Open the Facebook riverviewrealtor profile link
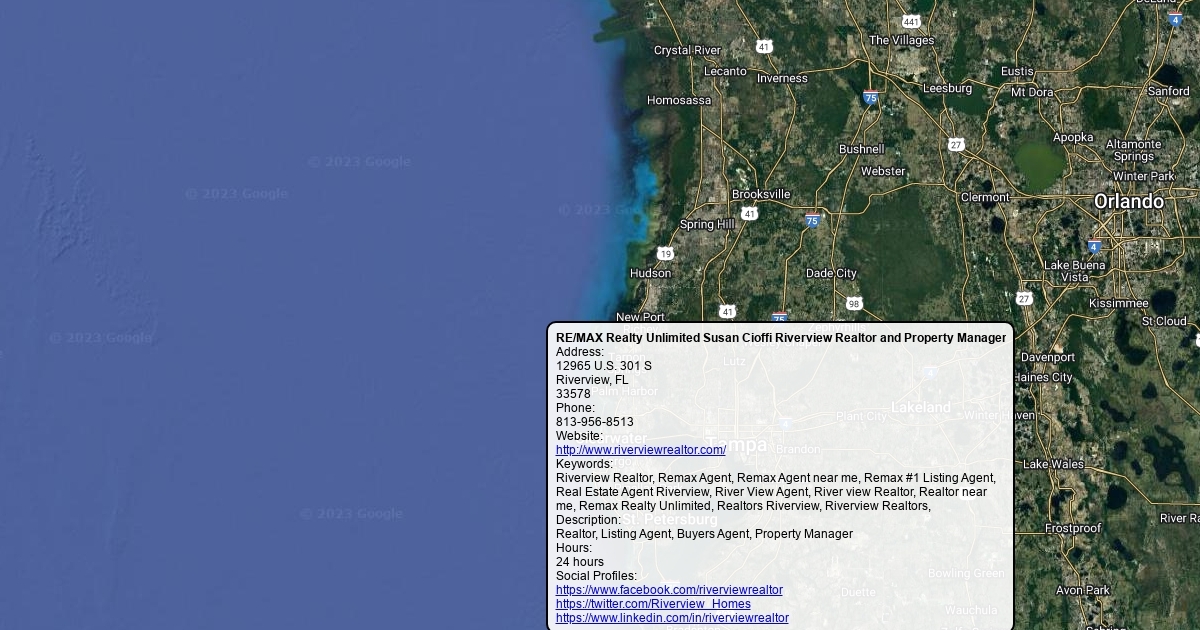Viewport: 1200px width, 630px height. pyautogui.click(x=669, y=590)
